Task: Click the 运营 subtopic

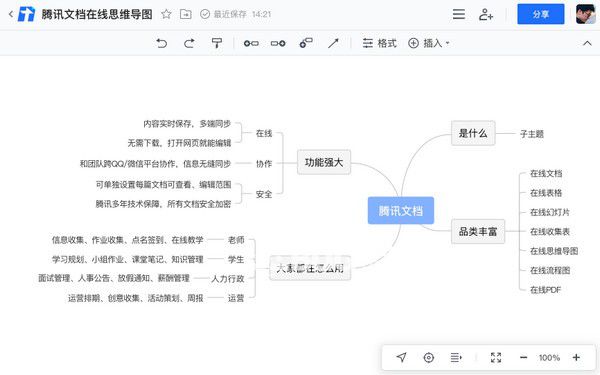Action: pyautogui.click(x=236, y=298)
